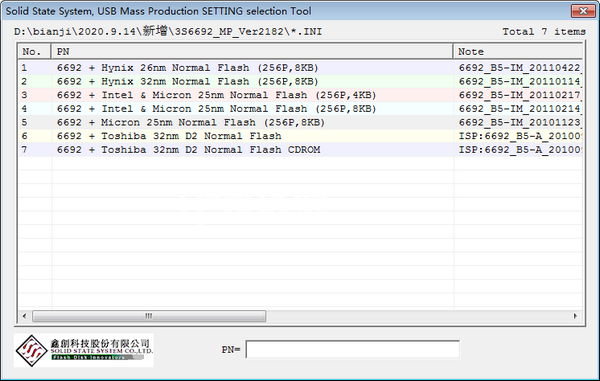Pick Toshiba 32nm D2 Normal Flash row 6
Screen dimensions: 600x381
coord(300,136)
